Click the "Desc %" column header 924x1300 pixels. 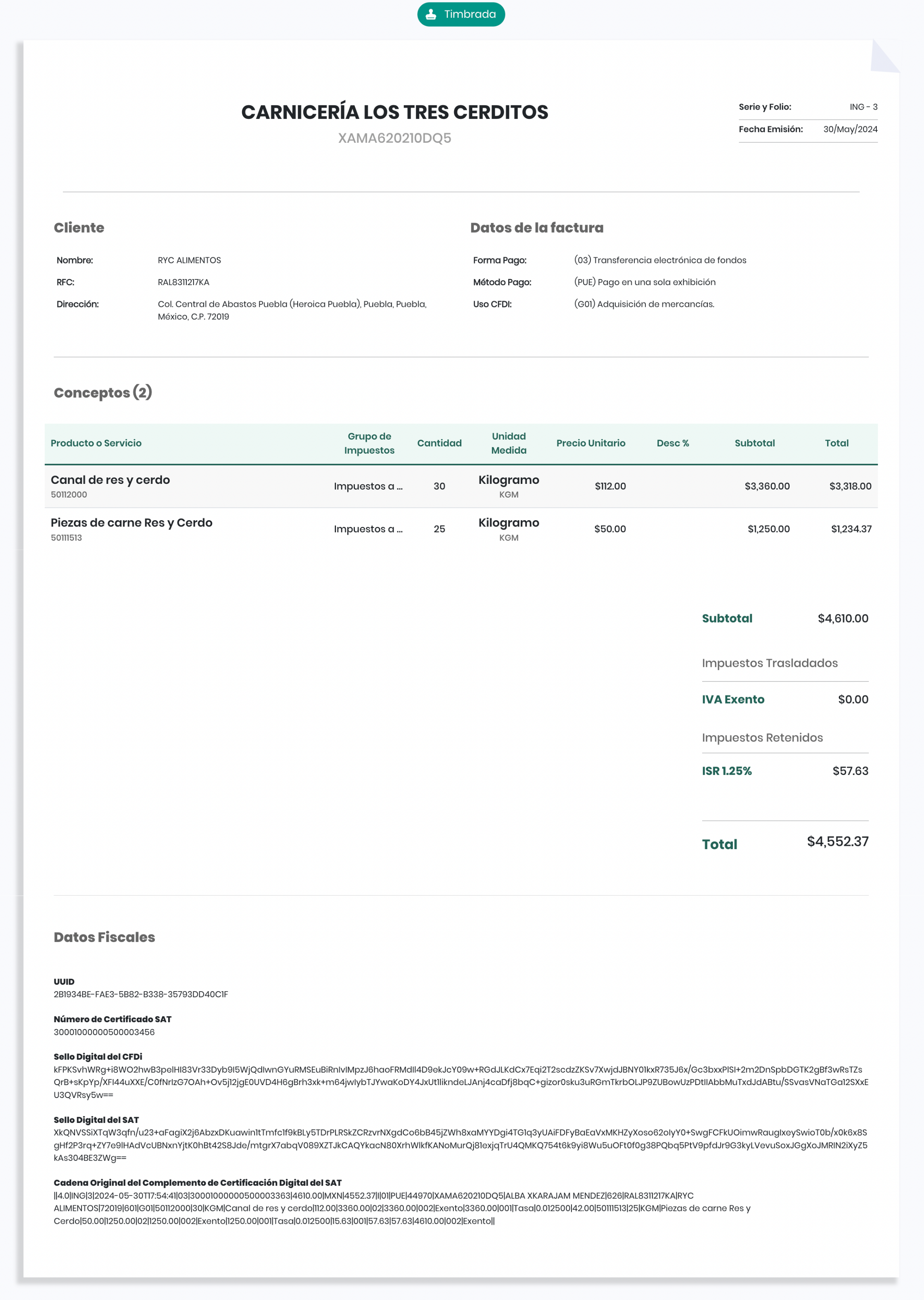pyautogui.click(x=672, y=443)
